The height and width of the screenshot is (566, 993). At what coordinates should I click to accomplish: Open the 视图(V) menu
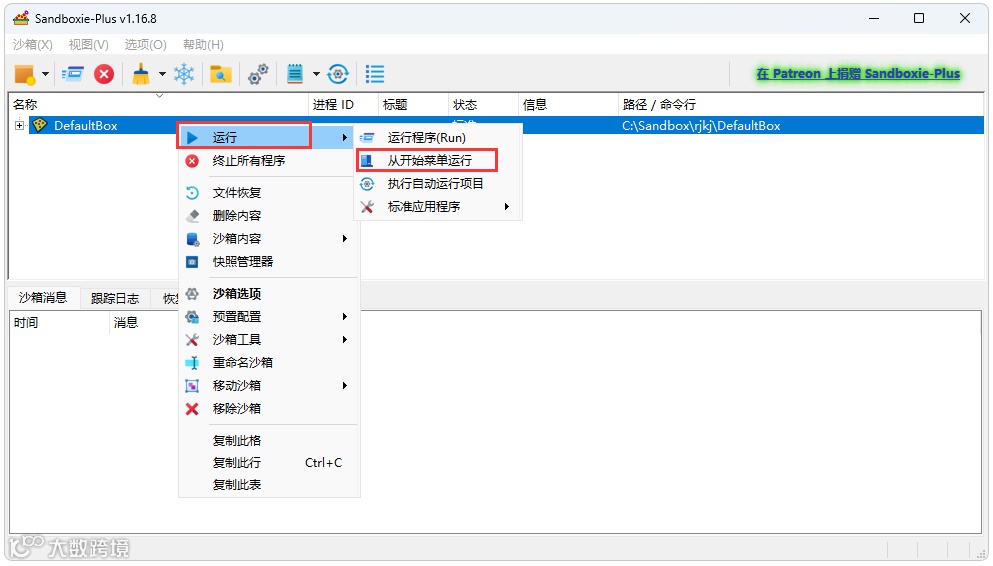tap(89, 44)
